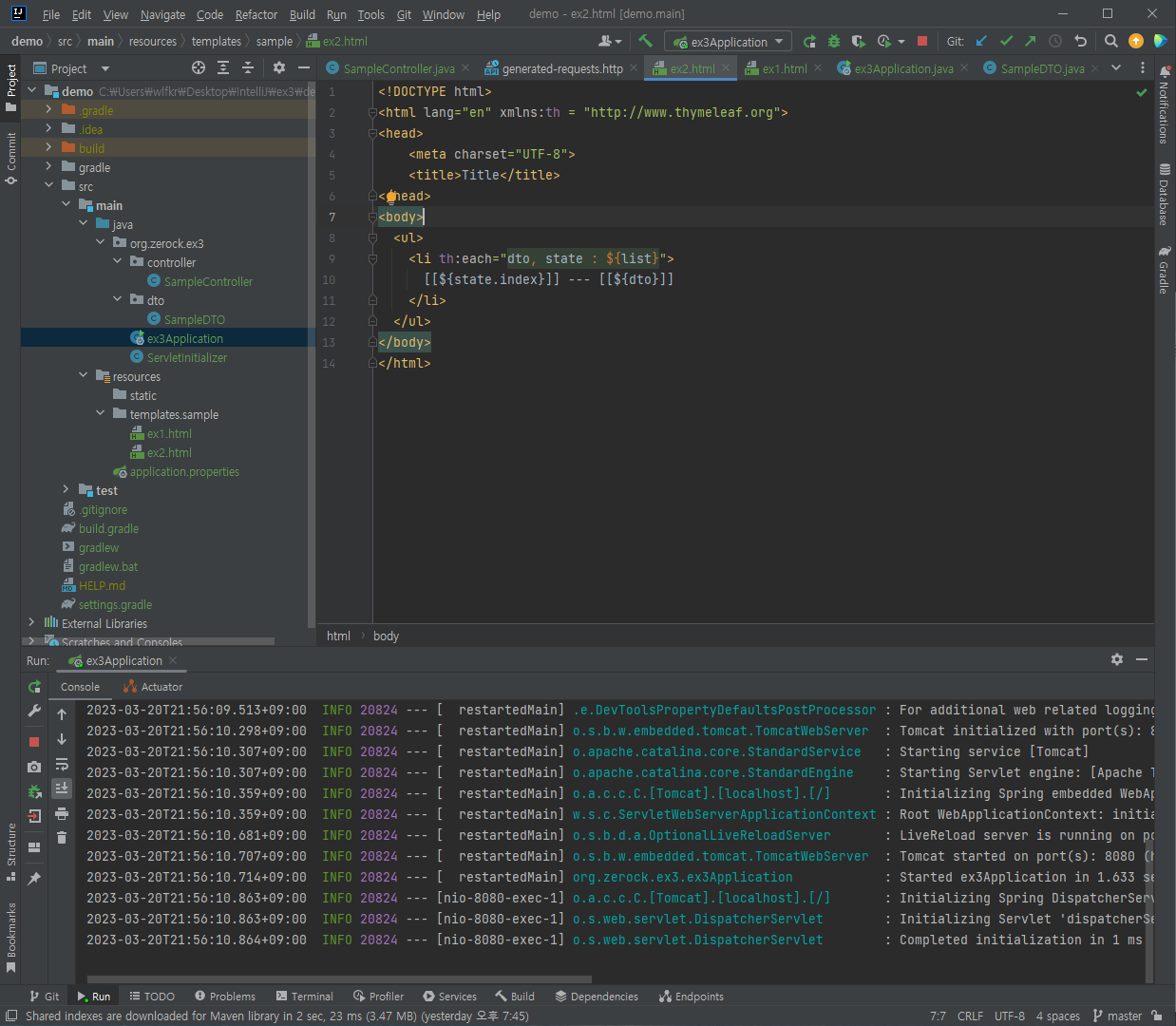Image resolution: width=1176 pixels, height=1026 pixels.
Task: Click master branch in status bar
Action: (x=1117, y=1016)
